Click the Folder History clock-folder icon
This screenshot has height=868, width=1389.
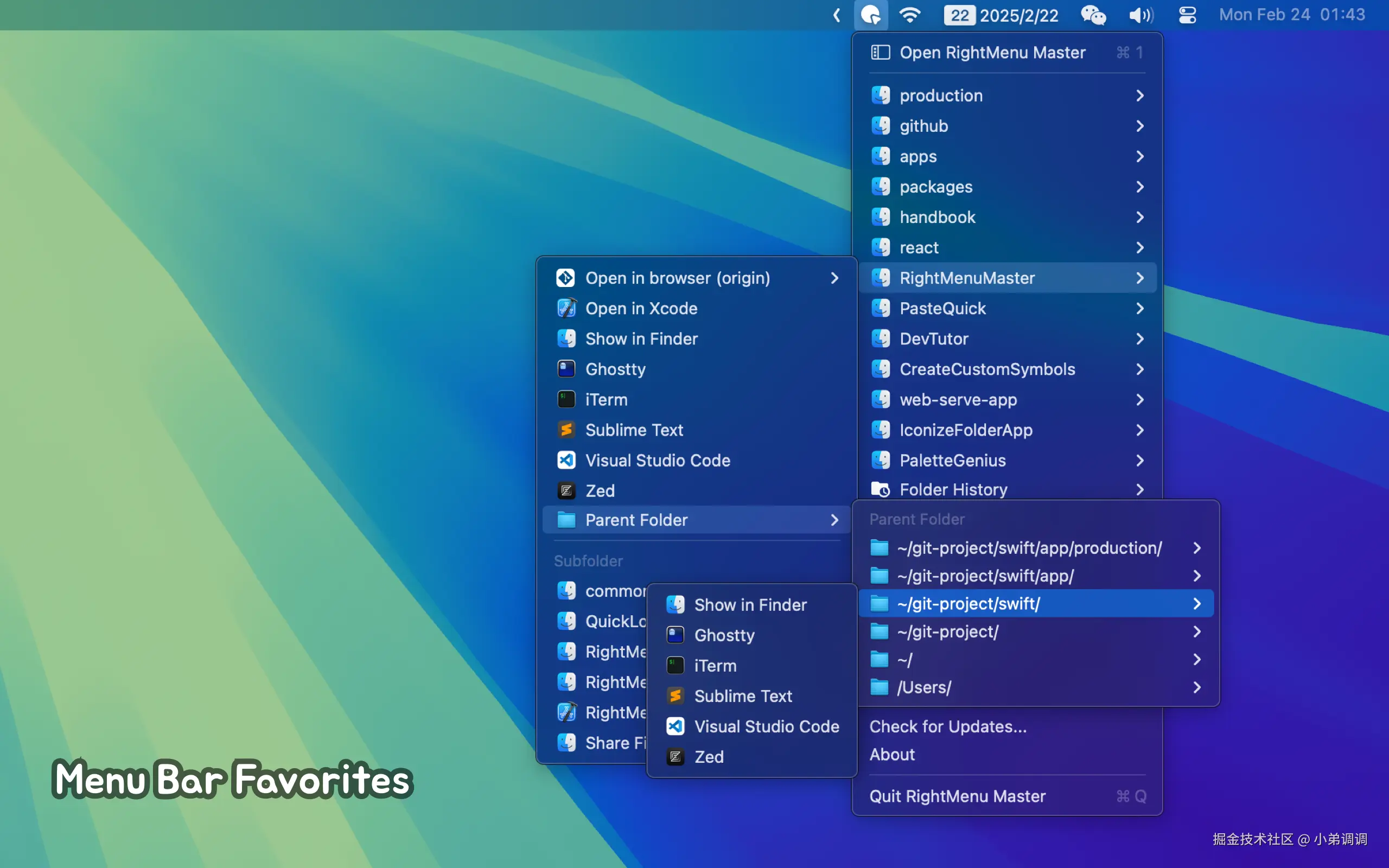click(x=881, y=490)
